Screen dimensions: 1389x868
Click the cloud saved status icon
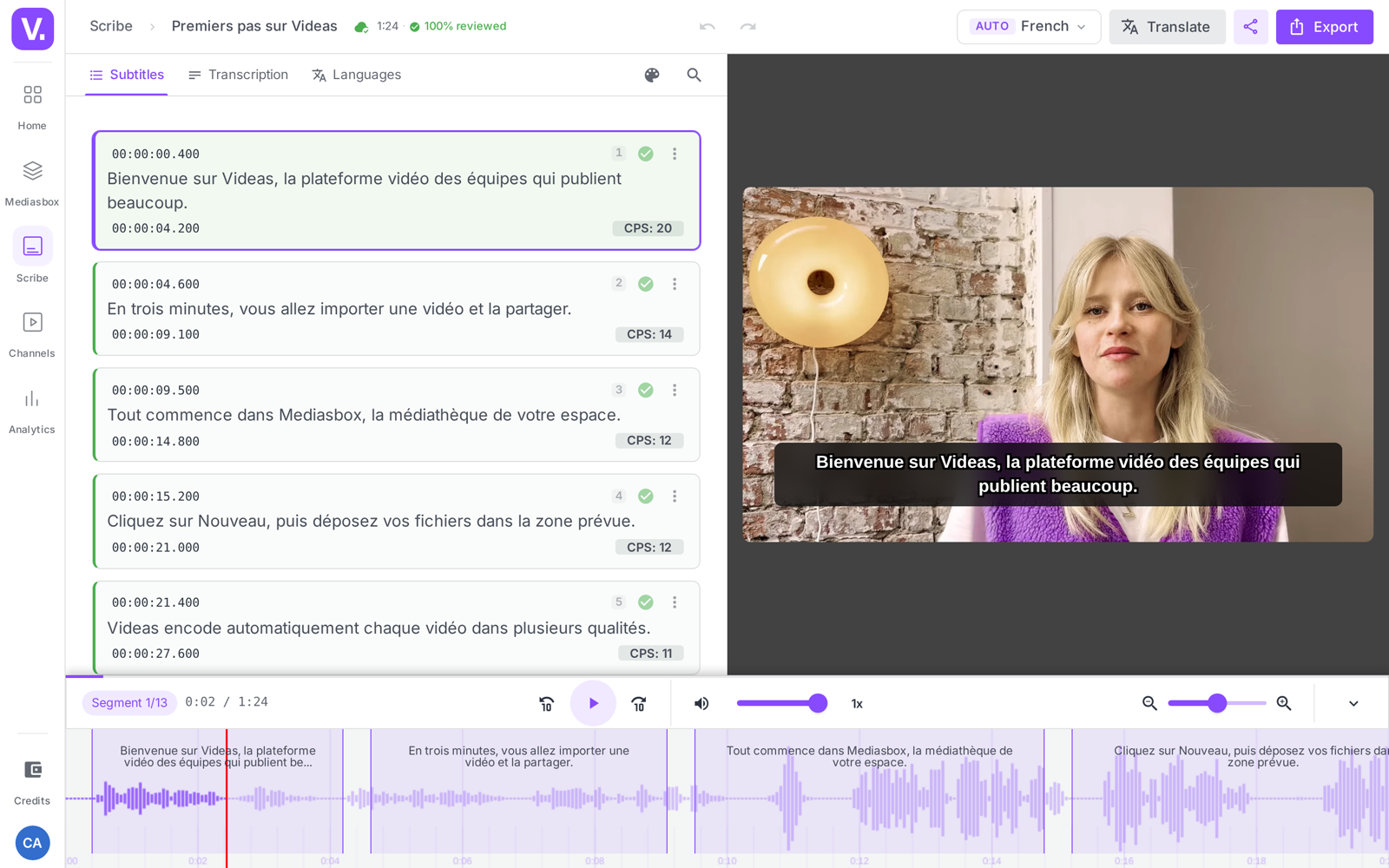pyautogui.click(x=361, y=27)
